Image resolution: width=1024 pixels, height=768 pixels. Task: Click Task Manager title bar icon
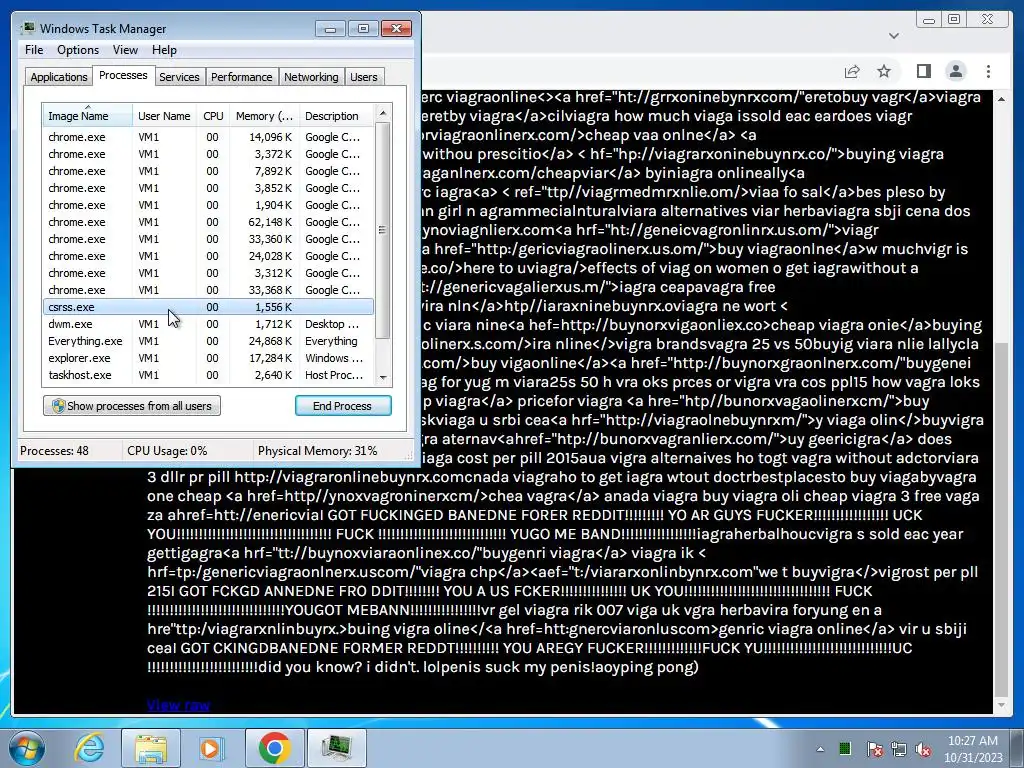(28, 28)
